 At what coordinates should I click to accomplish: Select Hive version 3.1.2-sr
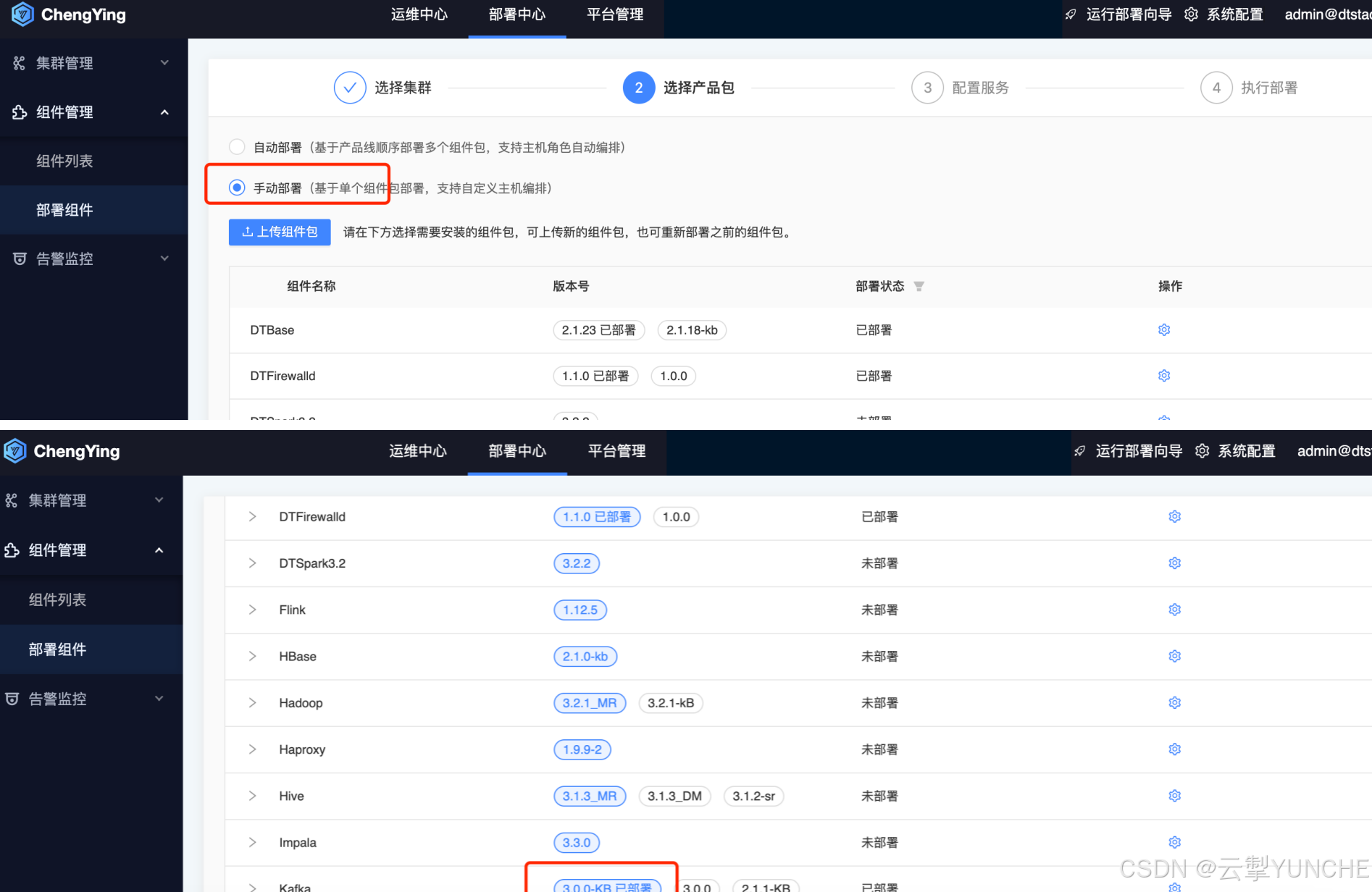coord(753,796)
